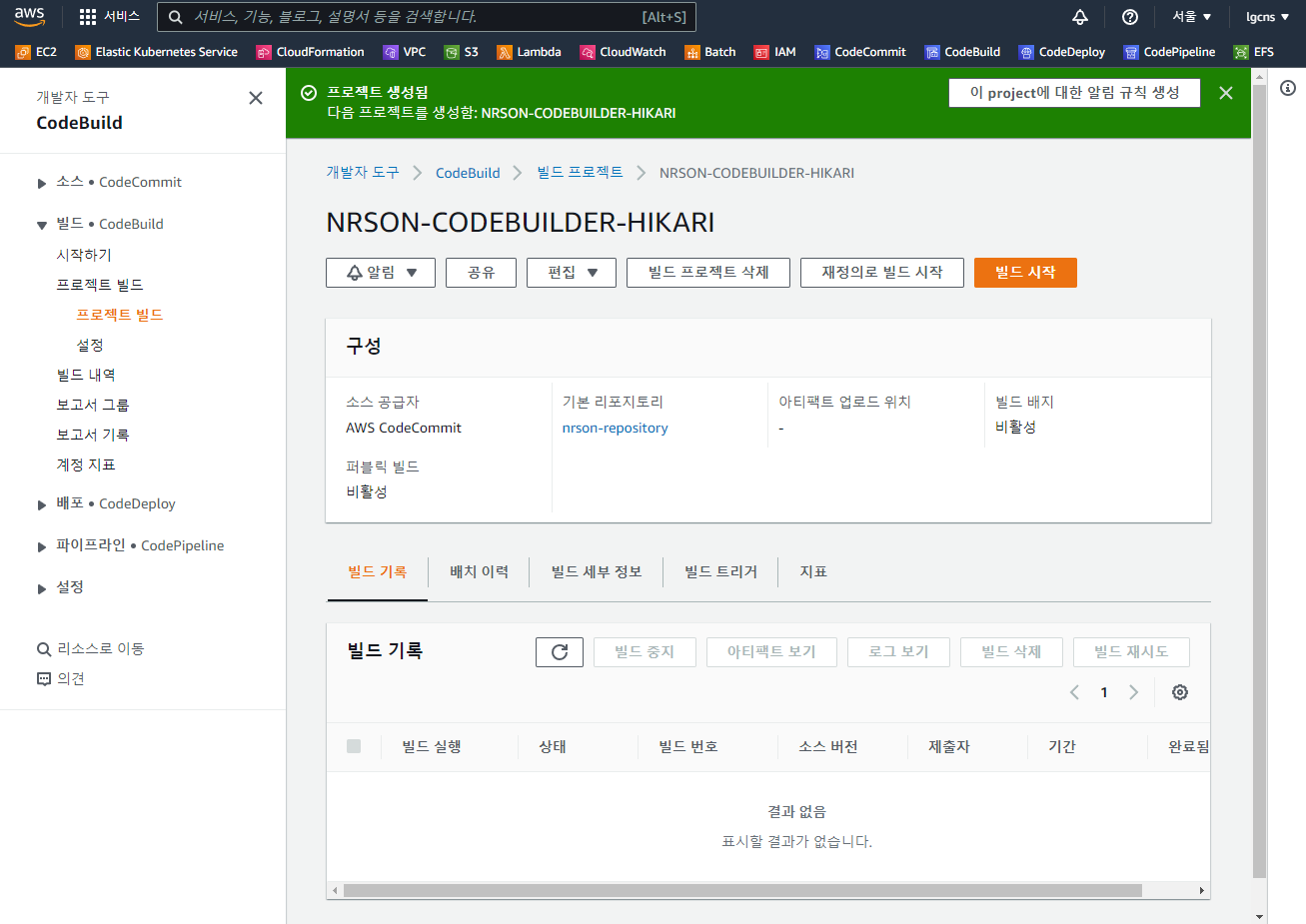Switch to 빌드 트리거 tab
The height and width of the screenshot is (924, 1306).
pyautogui.click(x=720, y=572)
